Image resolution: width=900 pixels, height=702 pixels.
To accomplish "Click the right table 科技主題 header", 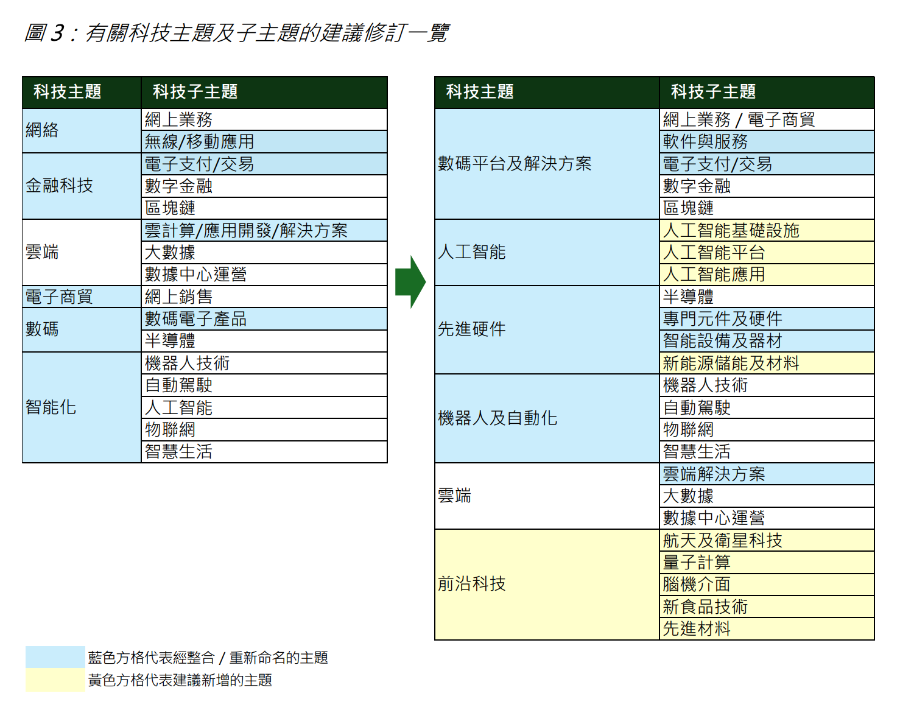I will pyautogui.click(x=547, y=92).
